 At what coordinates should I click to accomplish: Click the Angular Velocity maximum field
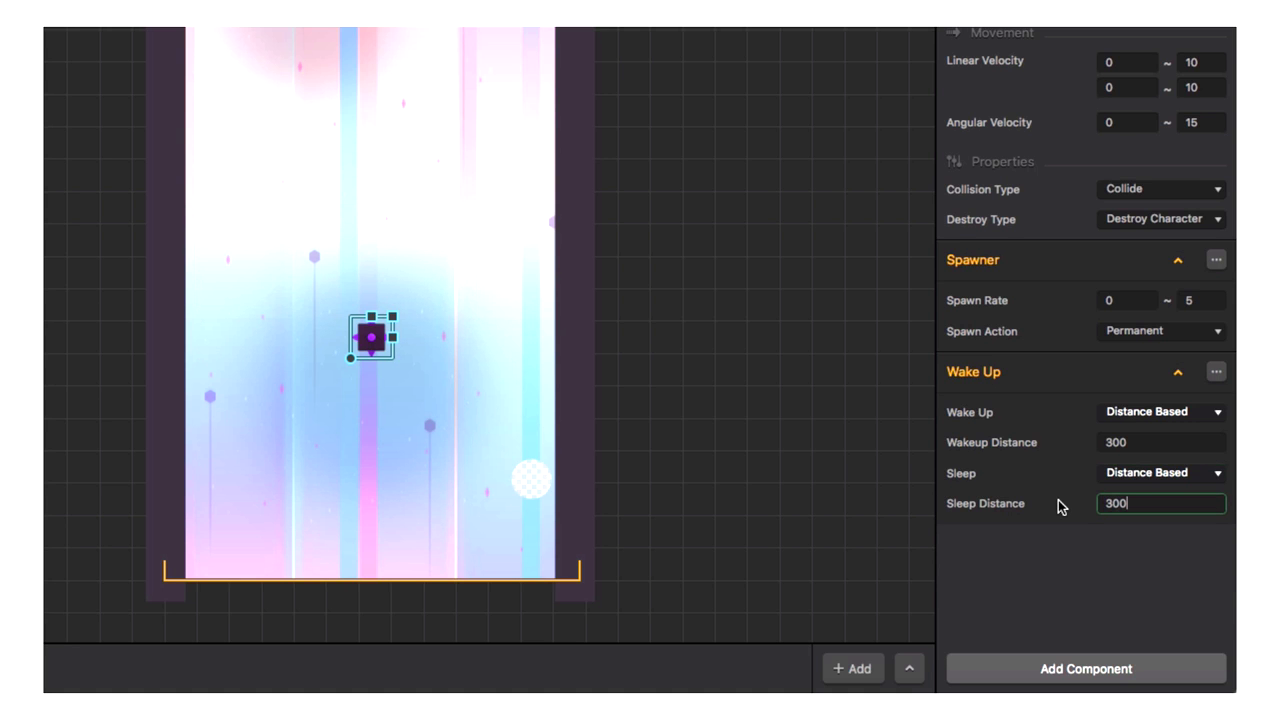(1201, 123)
